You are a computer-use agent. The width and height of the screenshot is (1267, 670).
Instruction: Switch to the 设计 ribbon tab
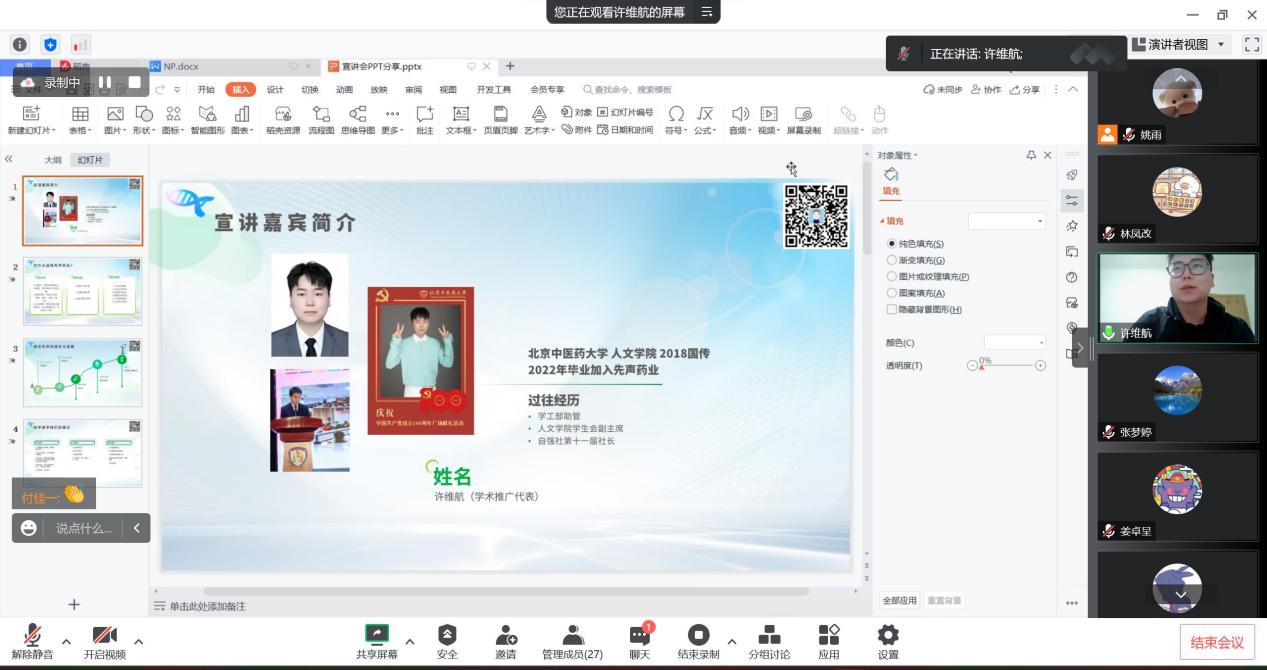(275, 90)
